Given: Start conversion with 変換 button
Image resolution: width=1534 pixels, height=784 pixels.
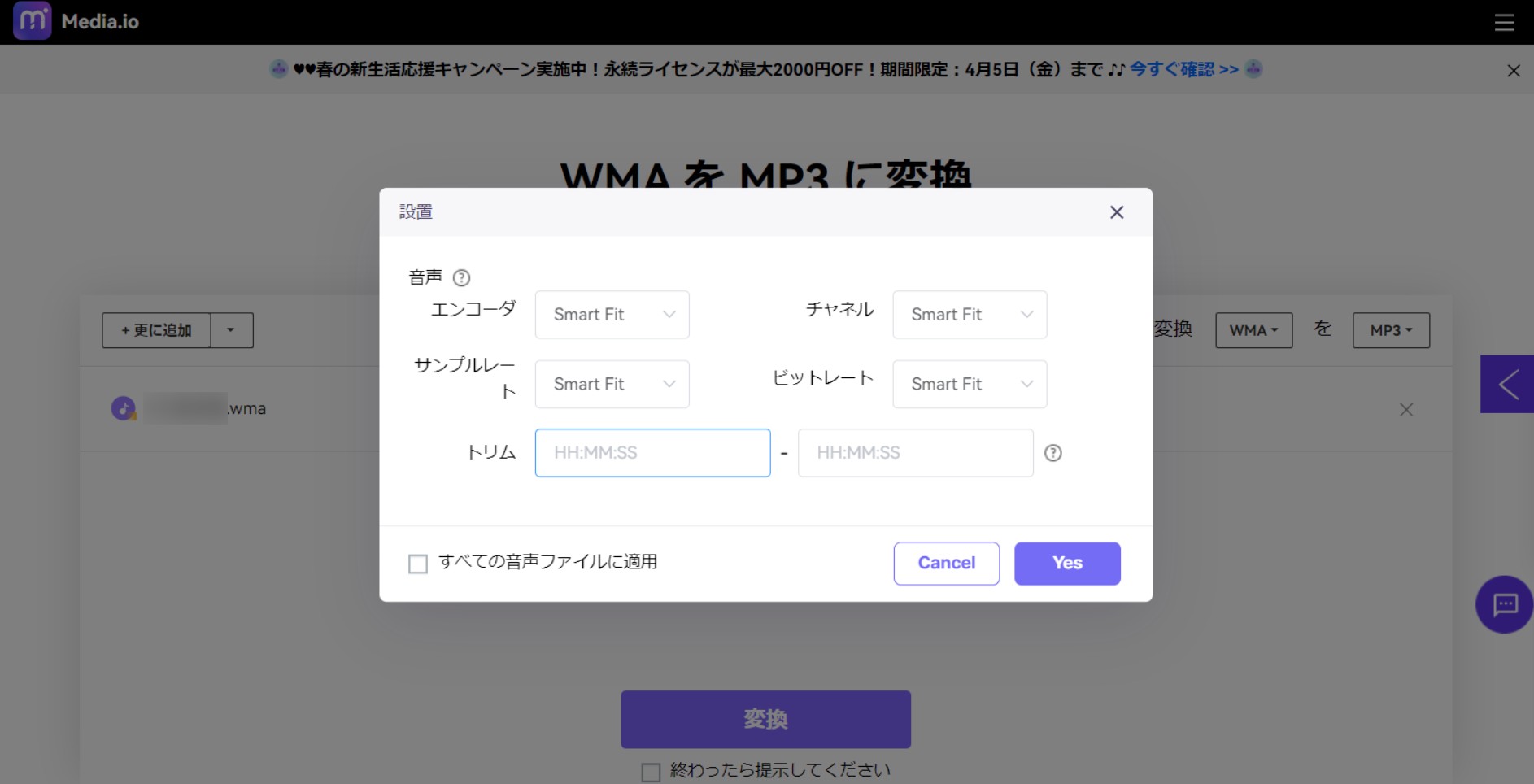Looking at the screenshot, I should pyautogui.click(x=765, y=720).
